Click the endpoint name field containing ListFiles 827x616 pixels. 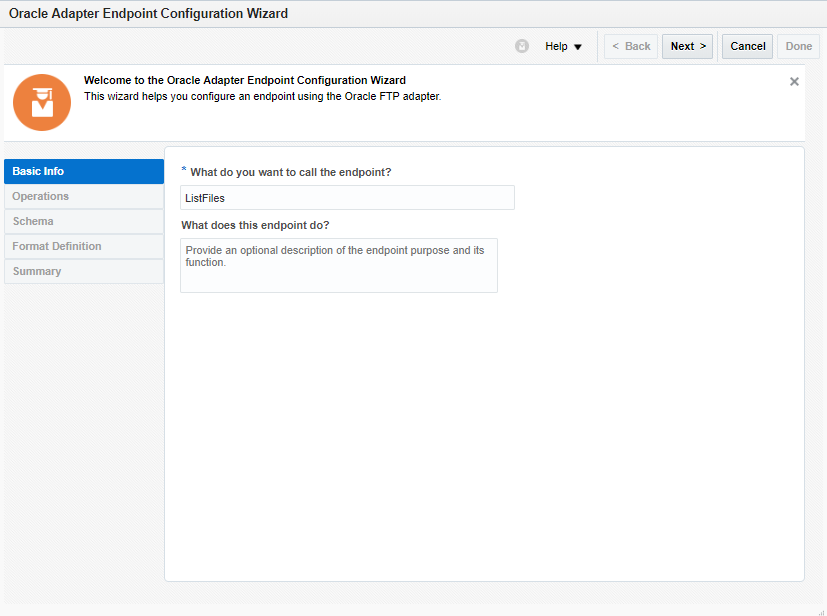coord(347,198)
